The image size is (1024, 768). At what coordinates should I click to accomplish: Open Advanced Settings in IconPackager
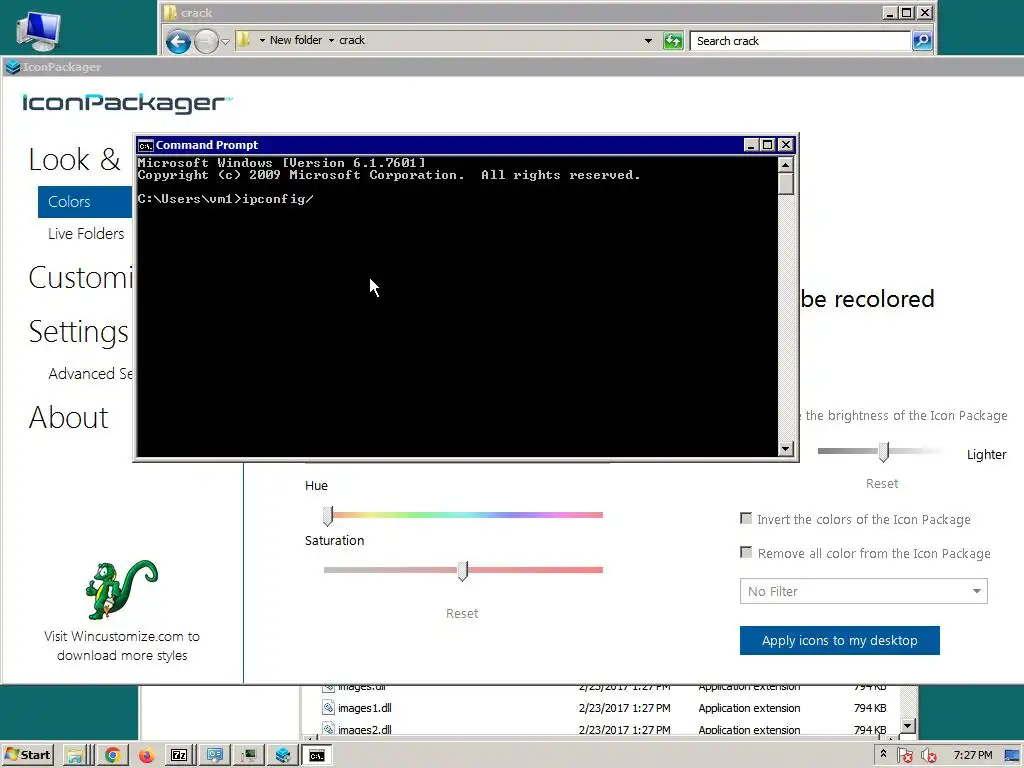[x=90, y=374]
